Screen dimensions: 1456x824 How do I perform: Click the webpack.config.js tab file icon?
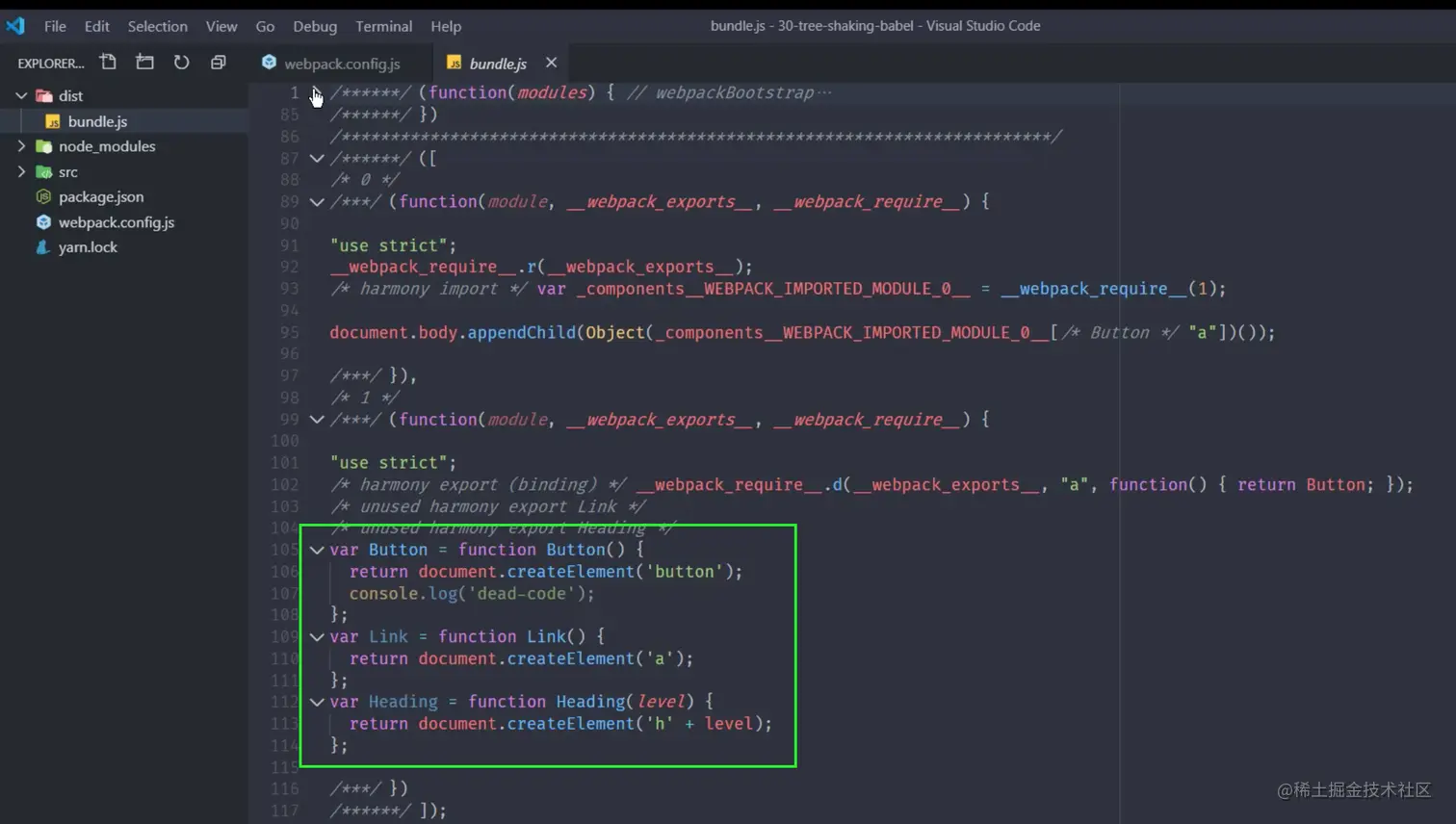tap(269, 63)
